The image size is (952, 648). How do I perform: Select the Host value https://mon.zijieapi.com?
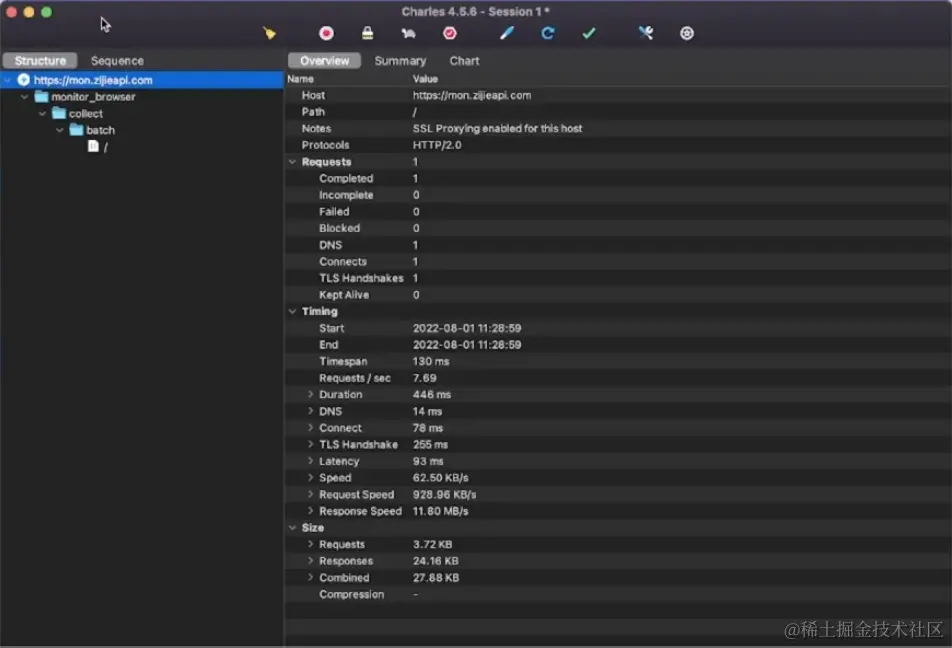click(472, 95)
